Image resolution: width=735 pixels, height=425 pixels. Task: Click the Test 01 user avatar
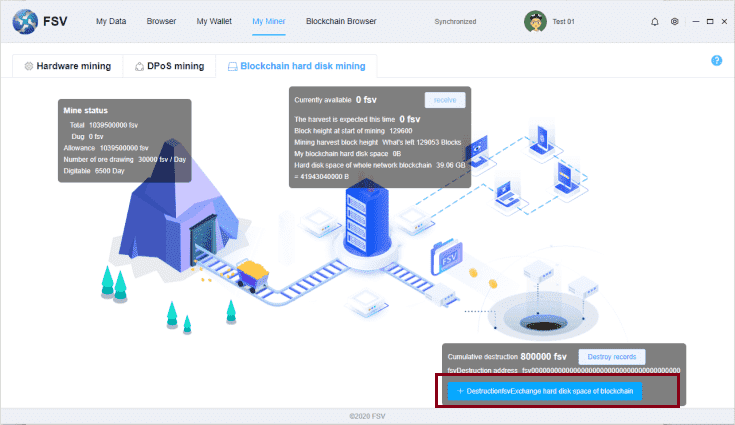tap(535, 22)
